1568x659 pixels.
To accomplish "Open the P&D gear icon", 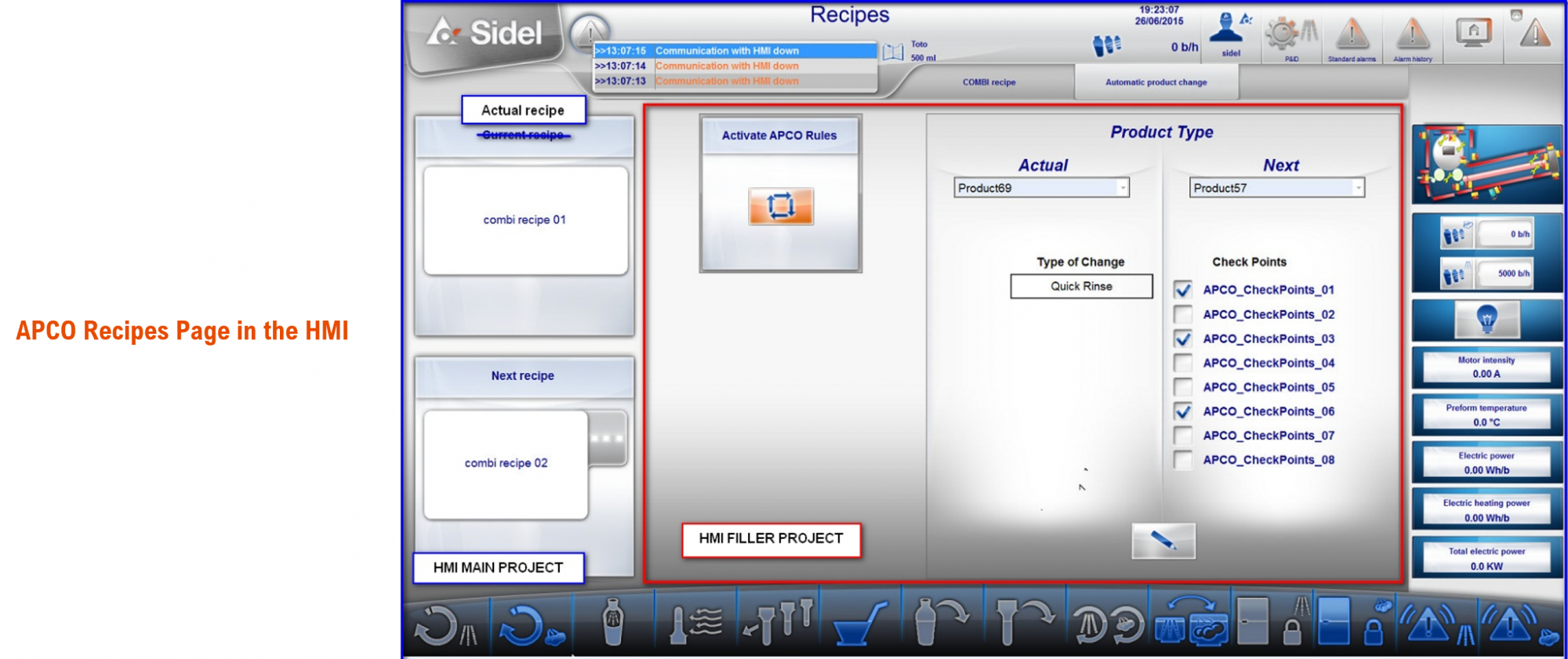I will (1288, 34).
